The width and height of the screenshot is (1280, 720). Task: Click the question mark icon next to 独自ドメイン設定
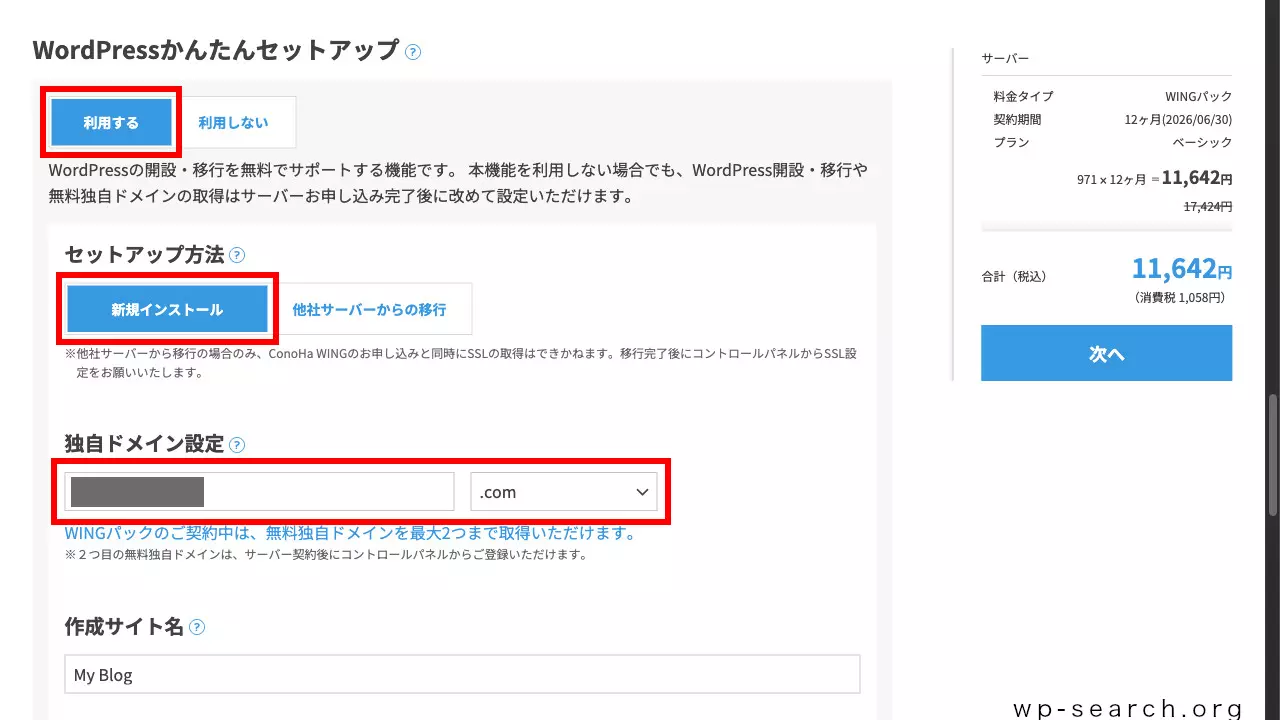point(237,444)
